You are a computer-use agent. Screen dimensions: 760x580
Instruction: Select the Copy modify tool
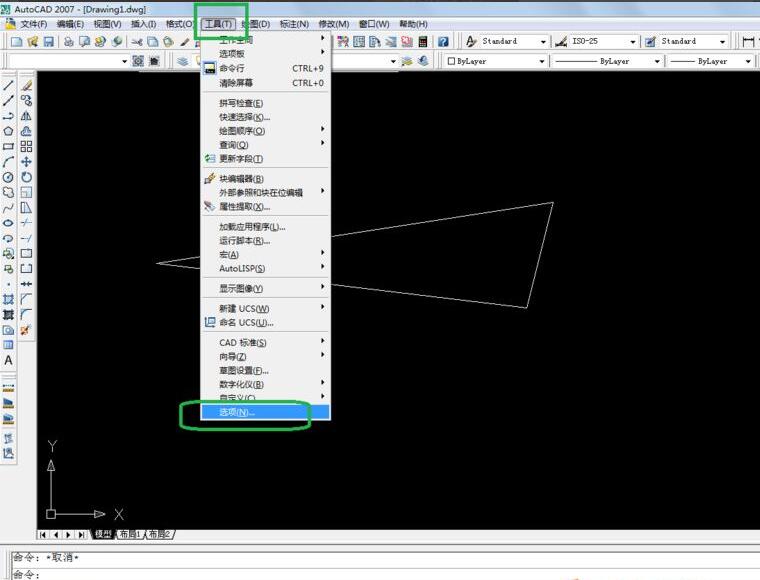click(x=26, y=101)
